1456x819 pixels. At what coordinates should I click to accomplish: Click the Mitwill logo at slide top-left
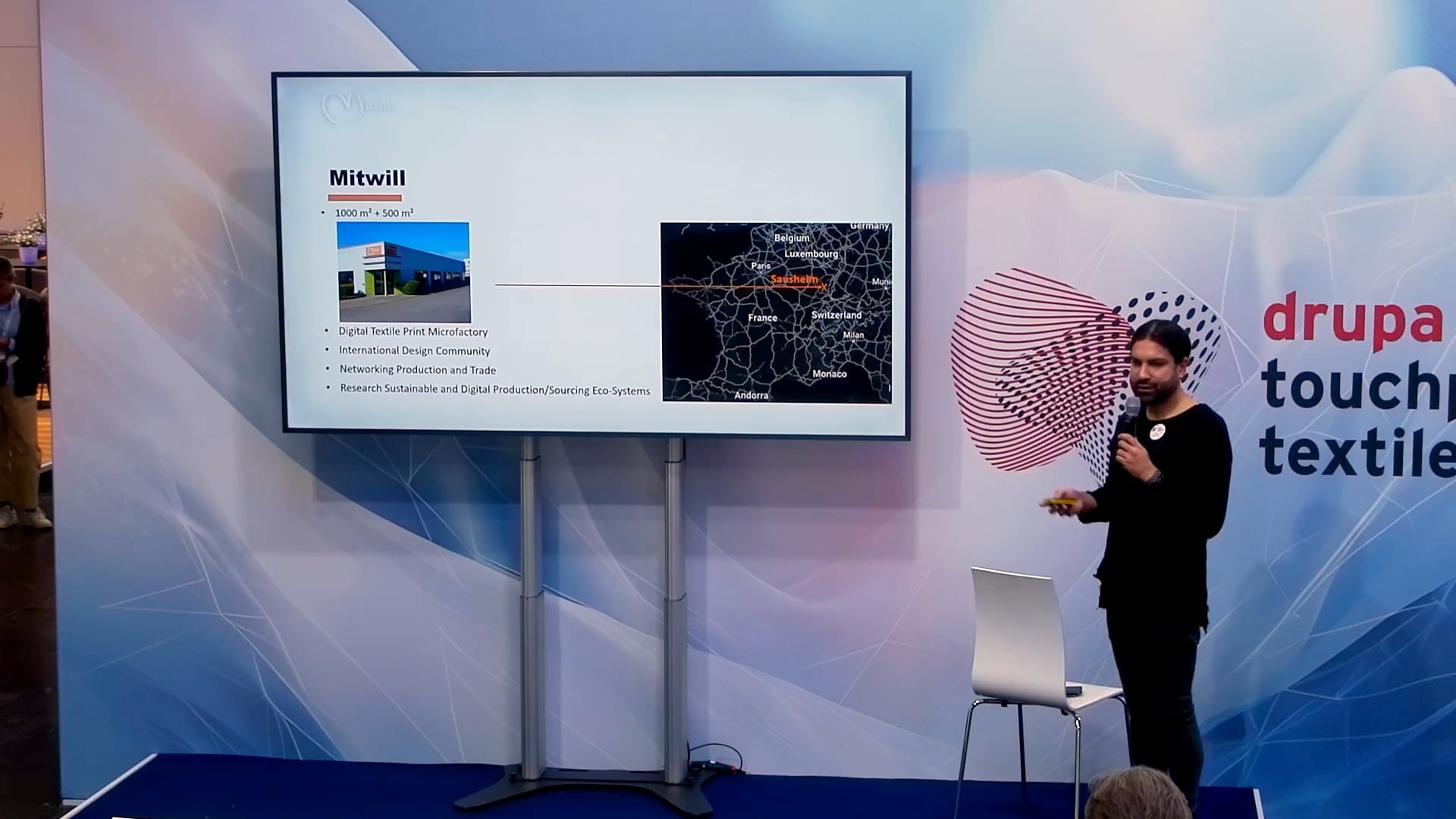click(356, 107)
